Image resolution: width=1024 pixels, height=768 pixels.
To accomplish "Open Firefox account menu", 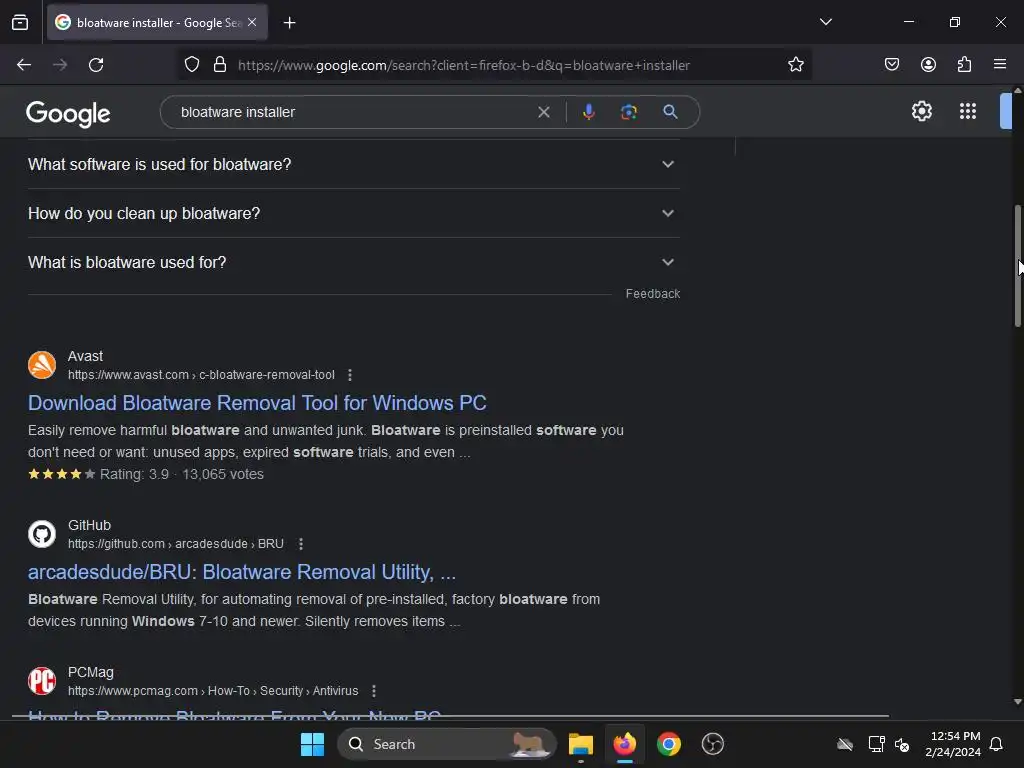I will coord(928,65).
